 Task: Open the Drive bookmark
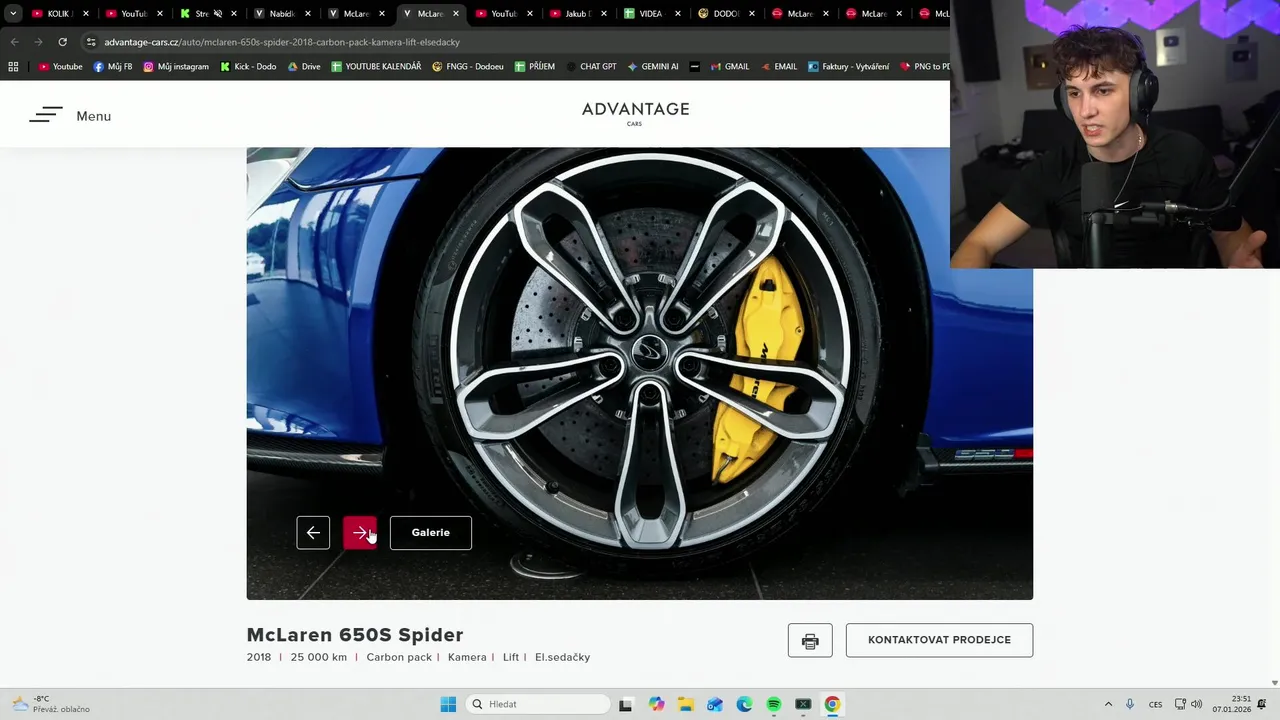tap(304, 66)
